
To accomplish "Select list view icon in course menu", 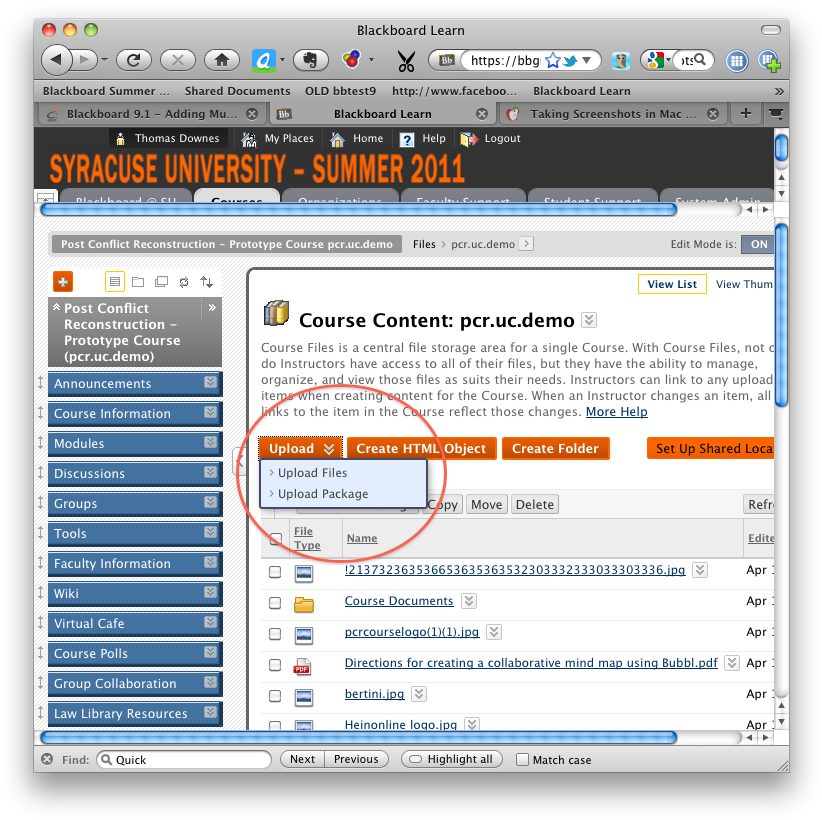I will 115,282.
